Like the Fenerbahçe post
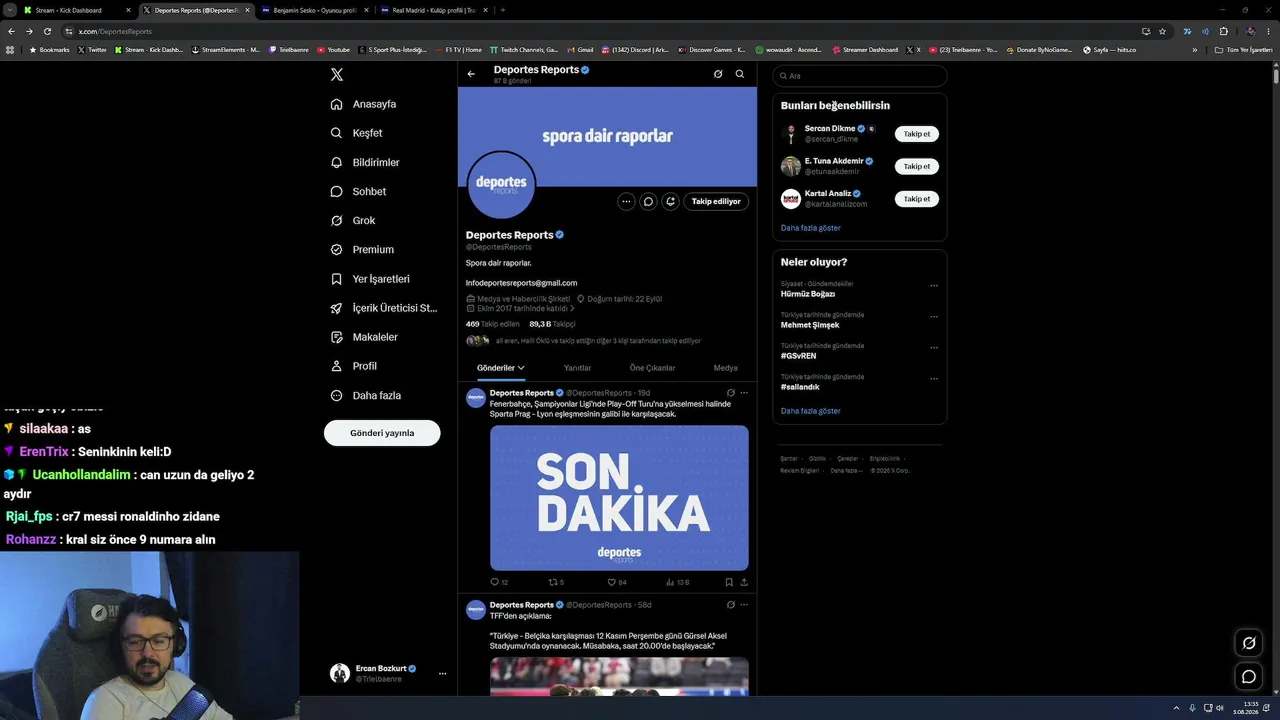 pyautogui.click(x=617, y=582)
